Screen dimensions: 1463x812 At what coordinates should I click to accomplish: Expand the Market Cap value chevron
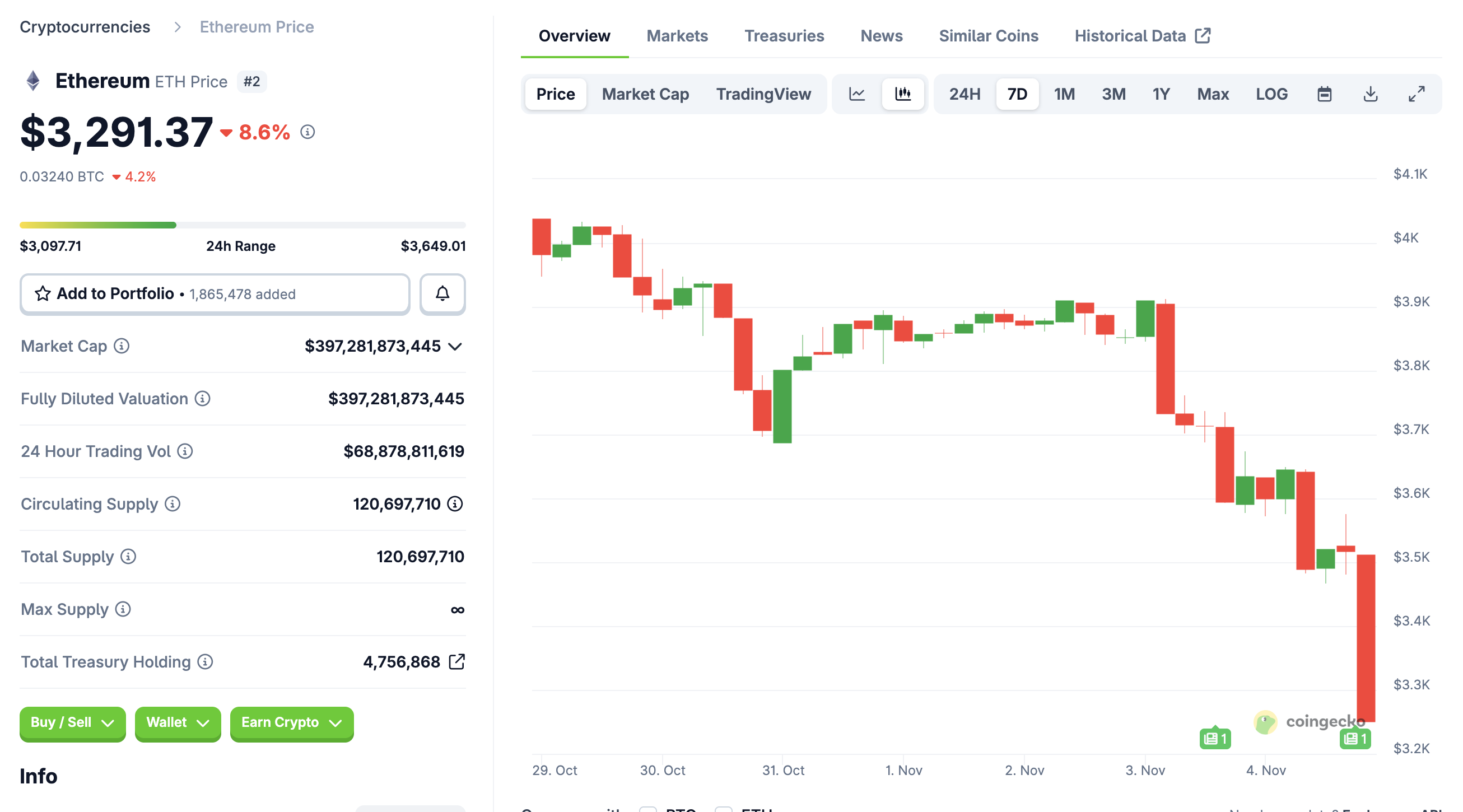tap(455, 347)
